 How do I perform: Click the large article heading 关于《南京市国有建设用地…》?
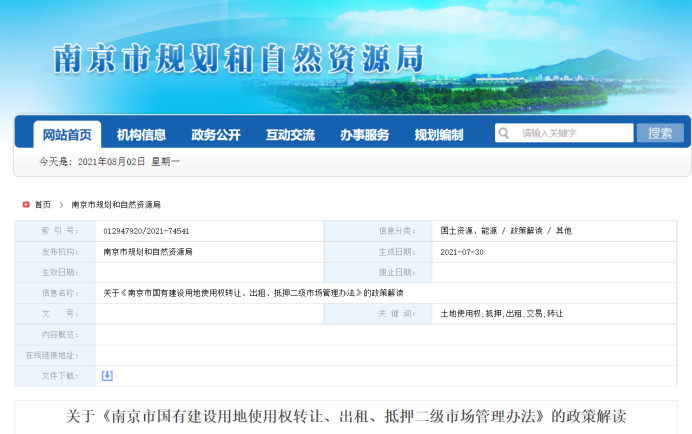click(346, 416)
